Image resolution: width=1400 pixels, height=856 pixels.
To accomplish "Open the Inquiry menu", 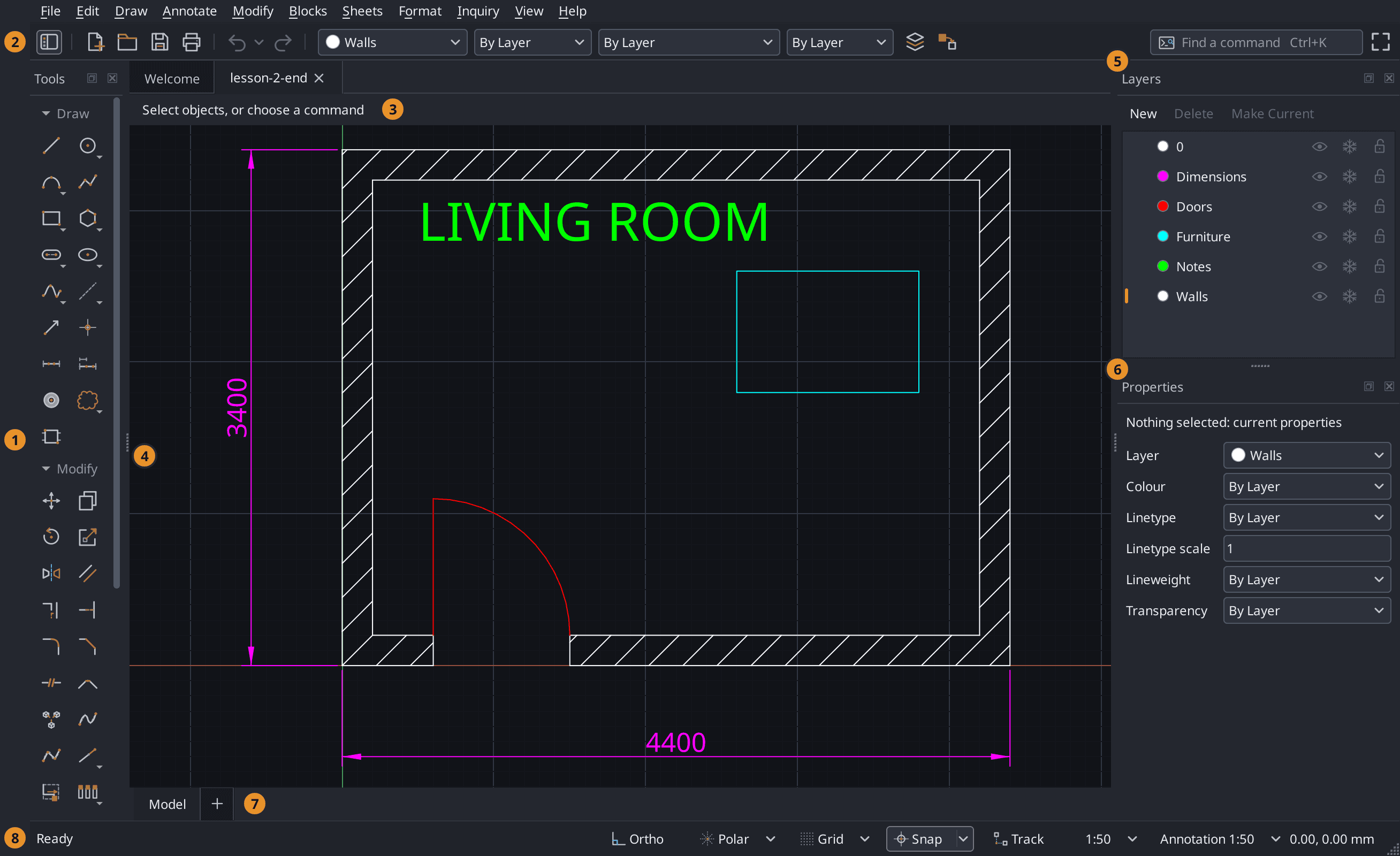I will [x=478, y=11].
